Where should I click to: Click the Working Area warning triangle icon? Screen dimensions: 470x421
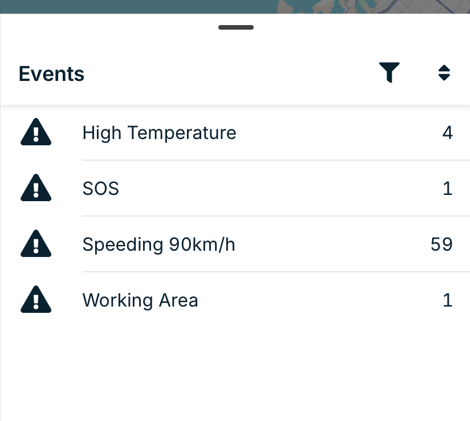pyautogui.click(x=36, y=299)
